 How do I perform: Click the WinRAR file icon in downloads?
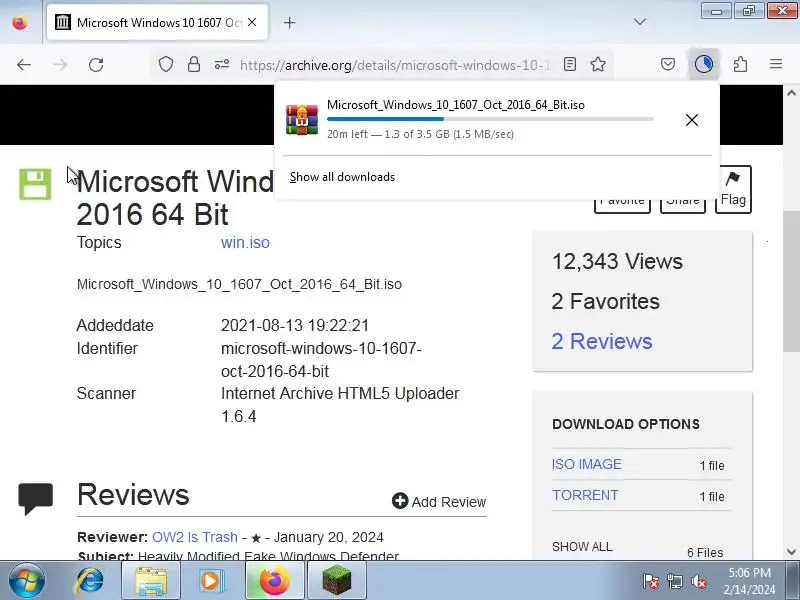pos(302,120)
